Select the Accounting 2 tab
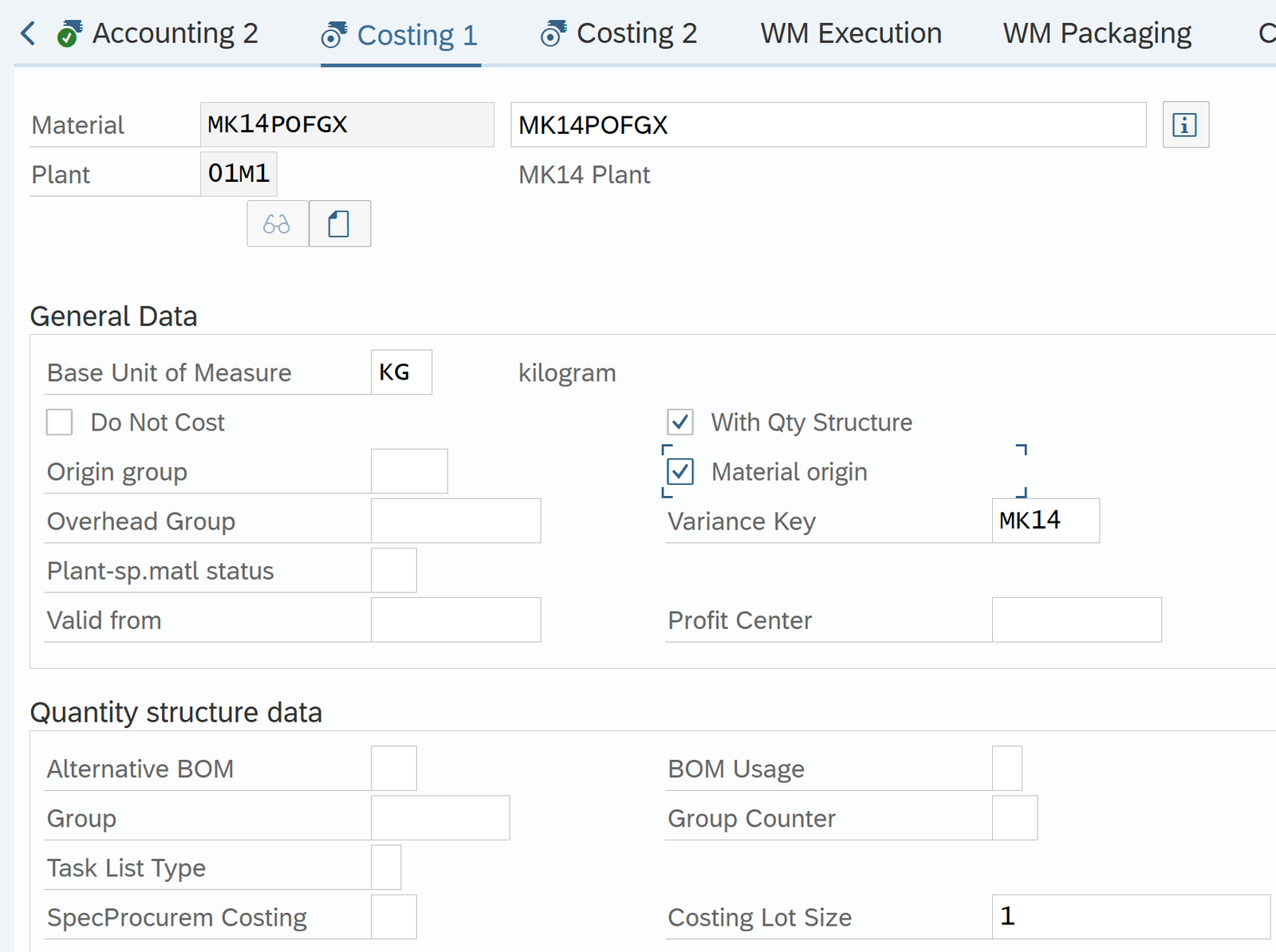This screenshot has width=1276, height=952. pos(175,33)
